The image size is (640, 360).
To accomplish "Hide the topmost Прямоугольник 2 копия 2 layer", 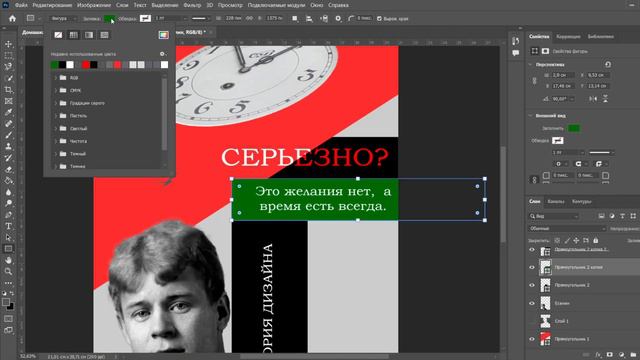I will pyautogui.click(x=531, y=250).
